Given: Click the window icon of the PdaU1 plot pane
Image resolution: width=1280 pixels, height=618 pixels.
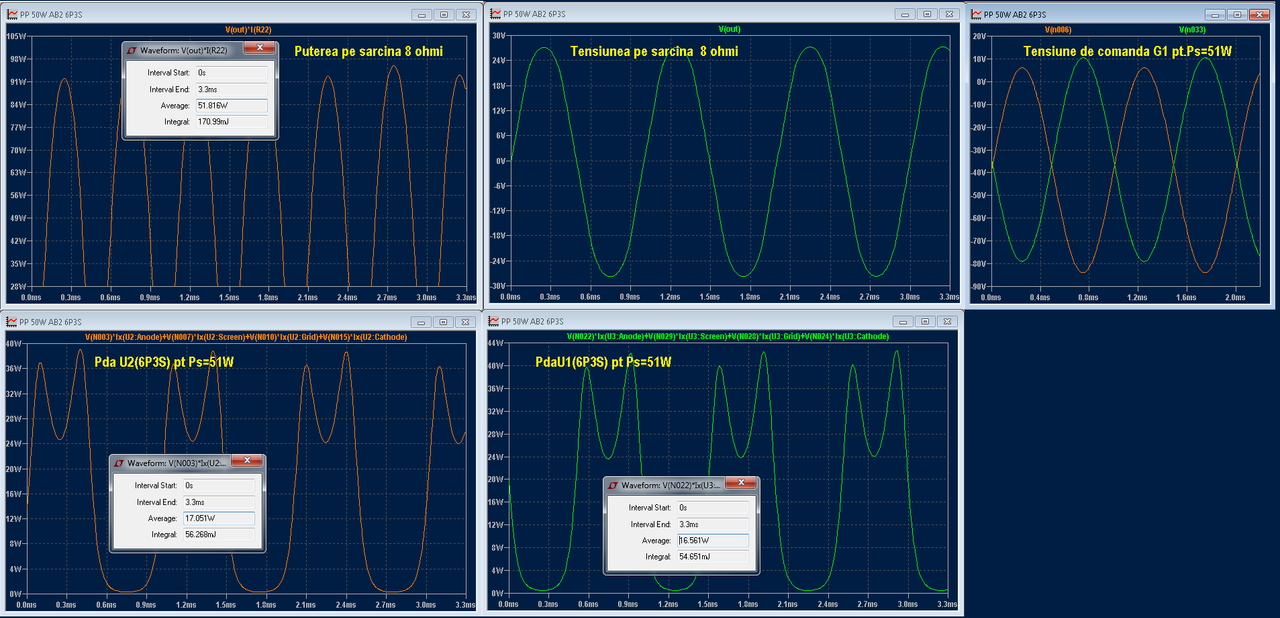Looking at the screenshot, I should click(492, 321).
